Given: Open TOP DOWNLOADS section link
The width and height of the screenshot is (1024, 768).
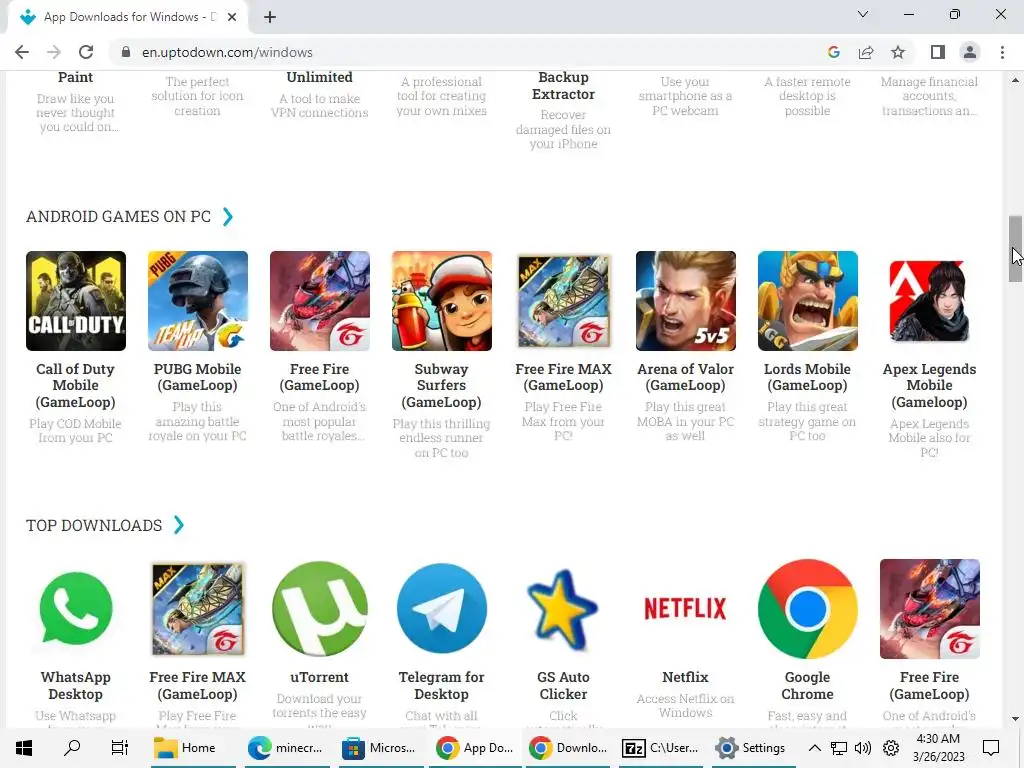Looking at the screenshot, I should click(x=94, y=525).
